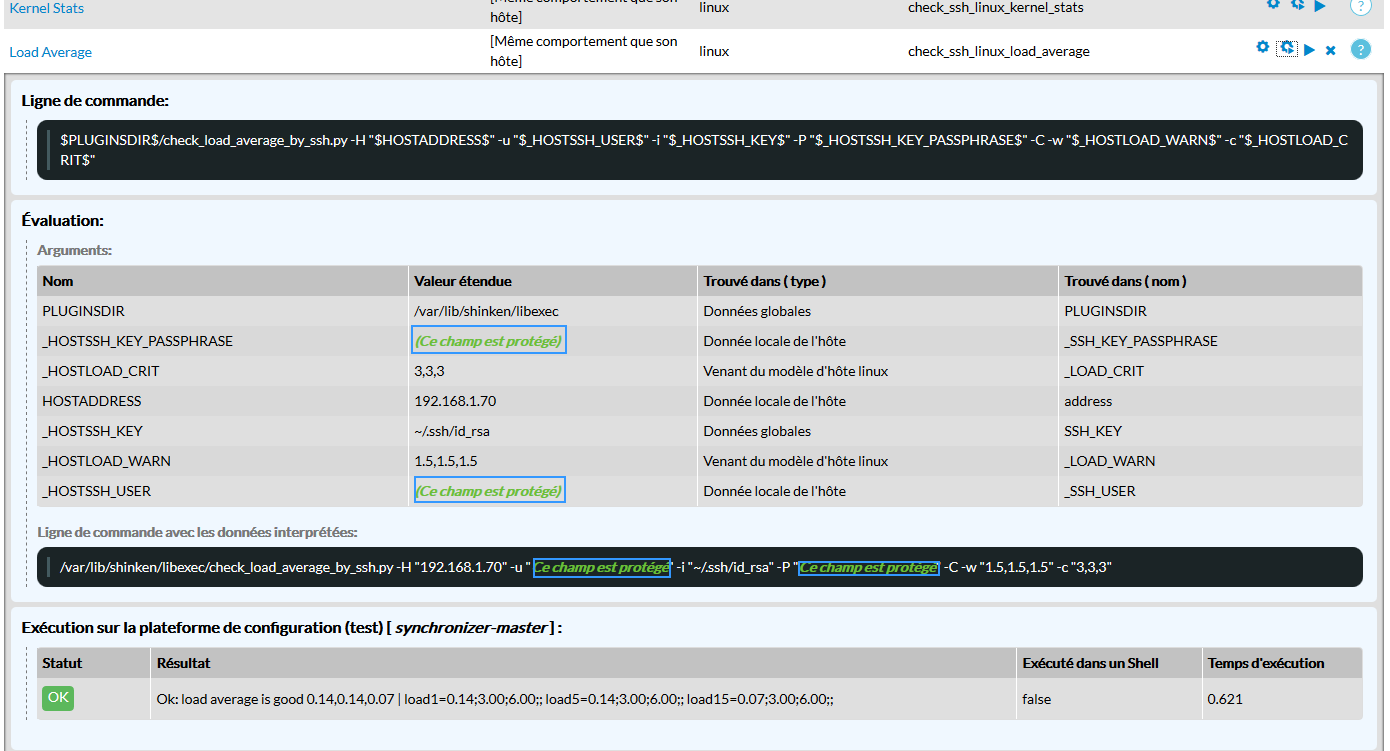Close the Load Average details with X icon
Image resolution: width=1390 pixels, height=751 pixels.
[1331, 50]
